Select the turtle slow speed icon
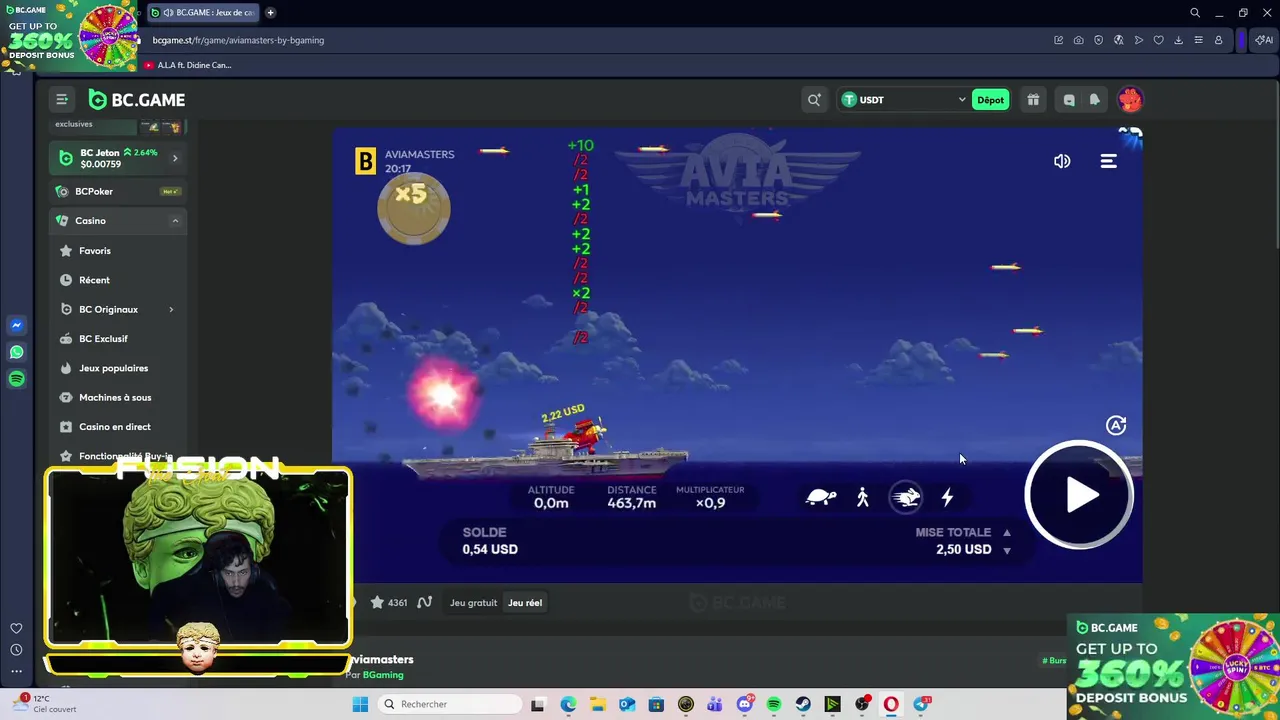The height and width of the screenshot is (720, 1280). pyautogui.click(x=821, y=497)
